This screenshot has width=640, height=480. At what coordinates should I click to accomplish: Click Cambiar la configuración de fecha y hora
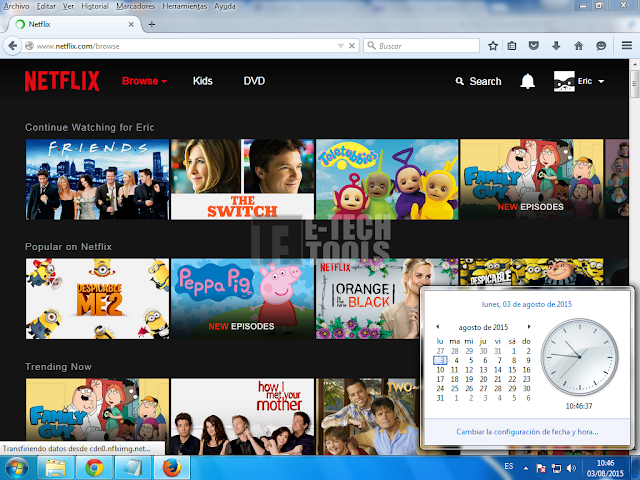tap(527, 432)
